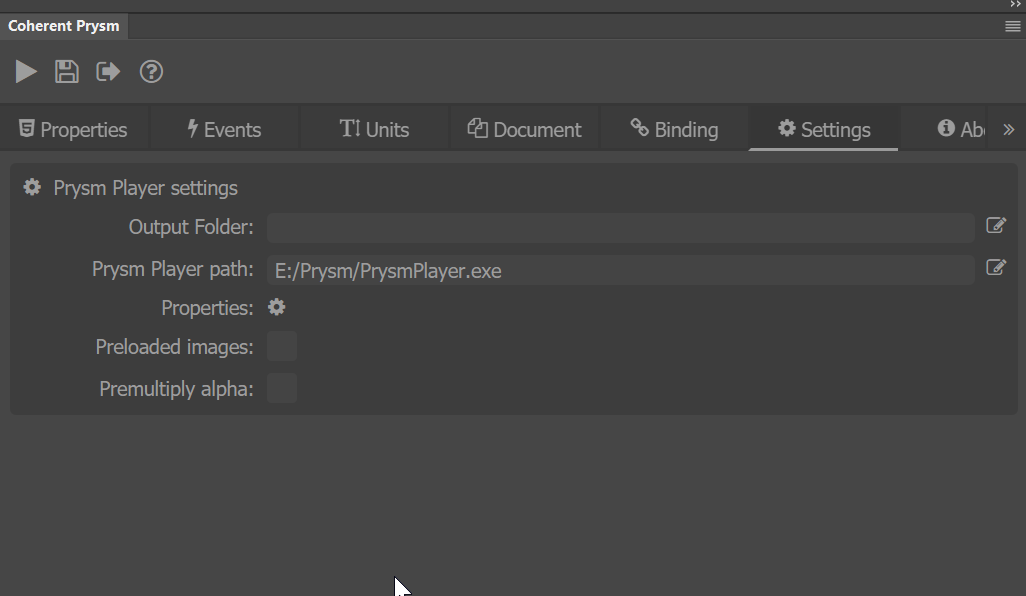Screen dimensions: 1026x596
Task: Click the Export arrow icon
Action: [x=108, y=71]
